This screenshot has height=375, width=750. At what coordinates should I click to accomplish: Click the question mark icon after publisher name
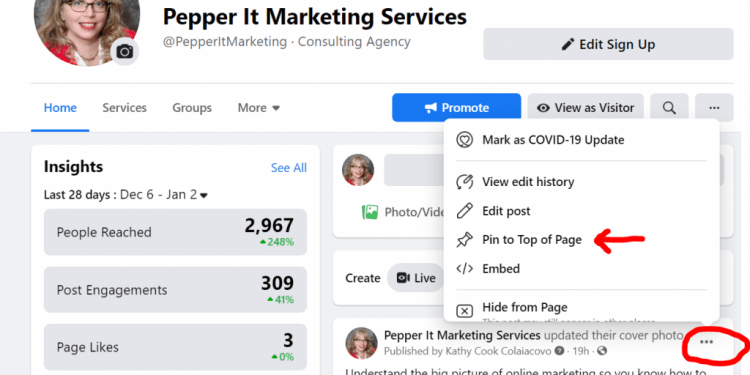tap(559, 351)
